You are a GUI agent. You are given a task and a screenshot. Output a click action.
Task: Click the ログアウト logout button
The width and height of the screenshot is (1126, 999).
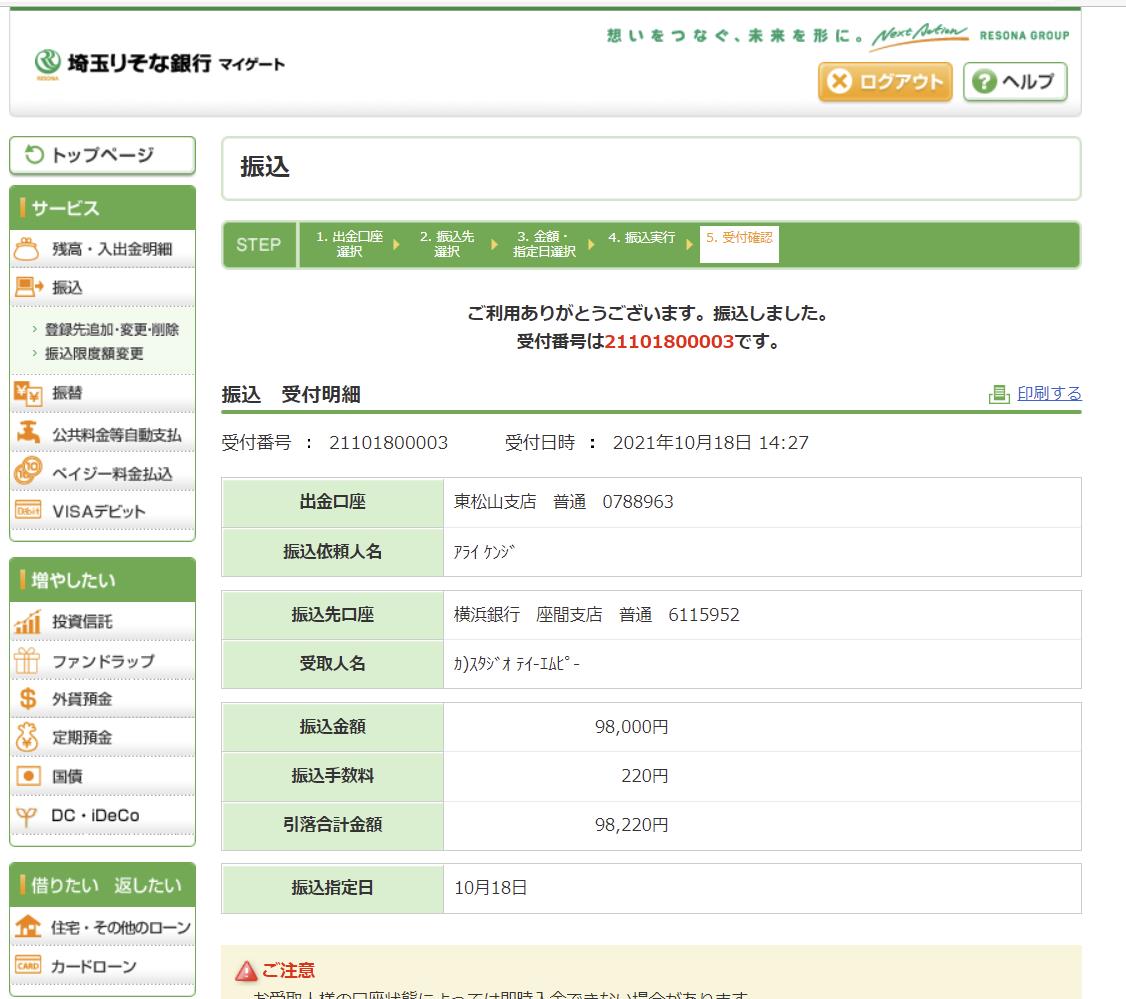click(885, 81)
